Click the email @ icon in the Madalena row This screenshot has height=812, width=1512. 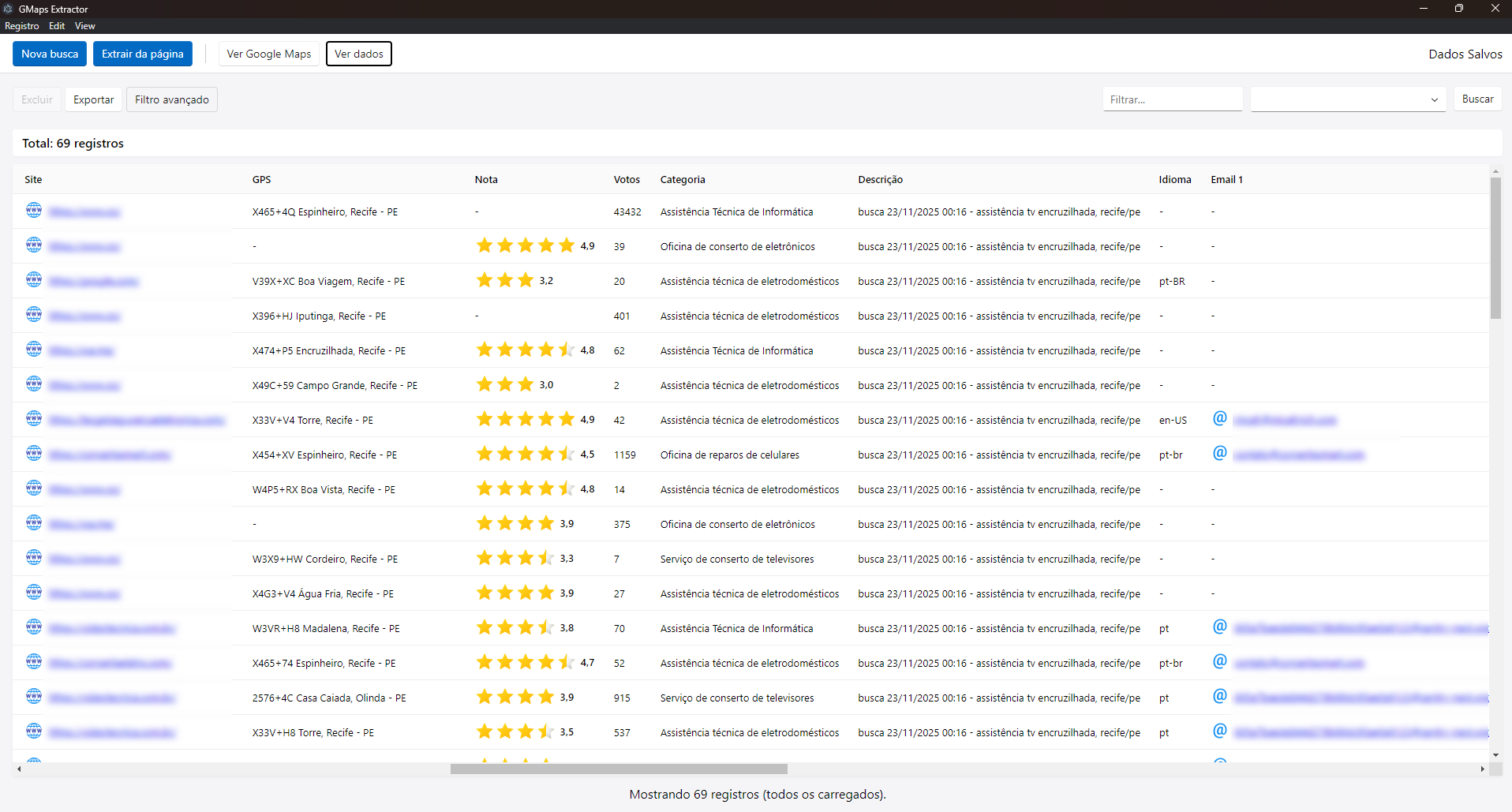coord(1220,627)
